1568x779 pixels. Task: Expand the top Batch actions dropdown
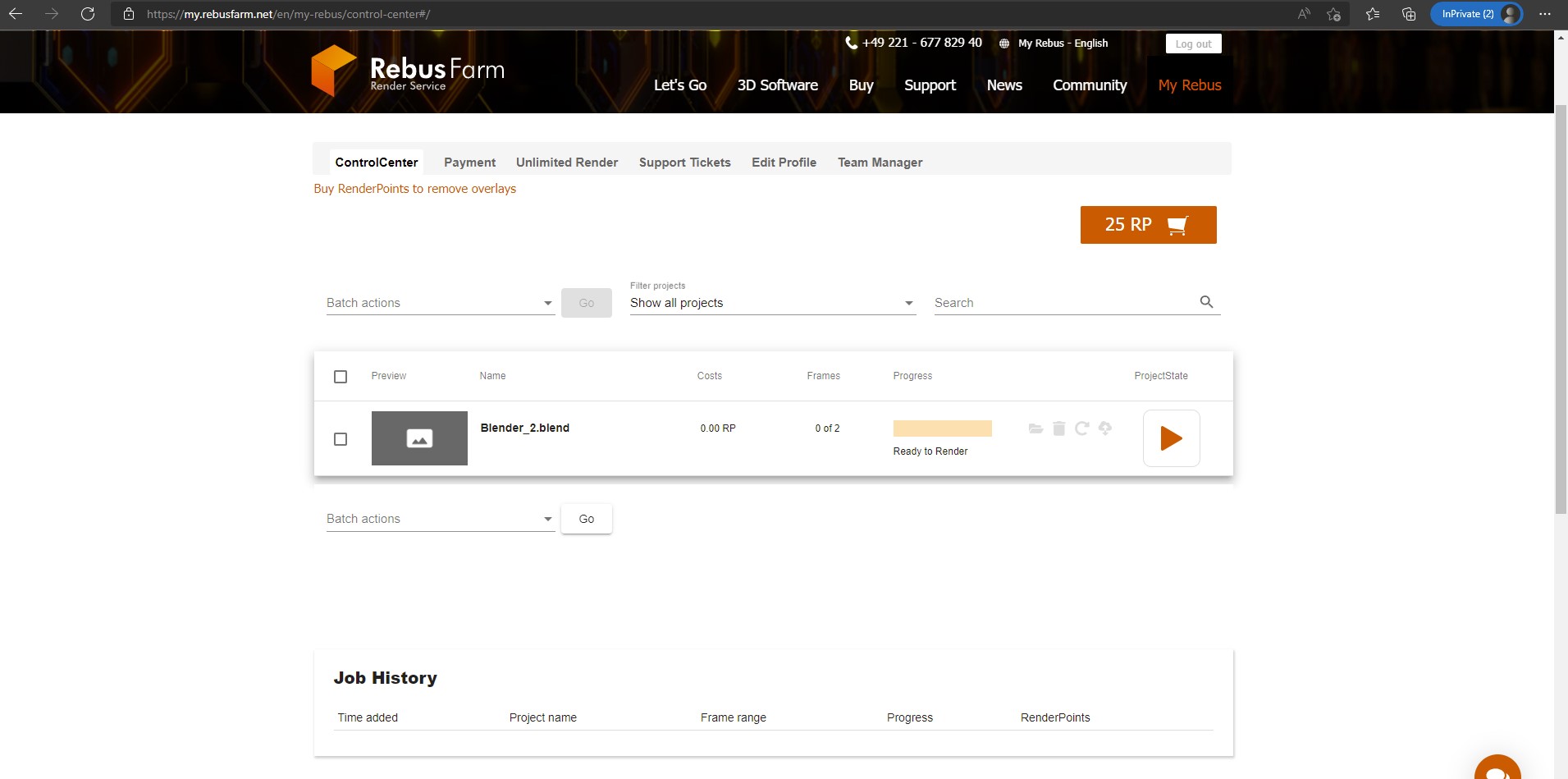440,303
